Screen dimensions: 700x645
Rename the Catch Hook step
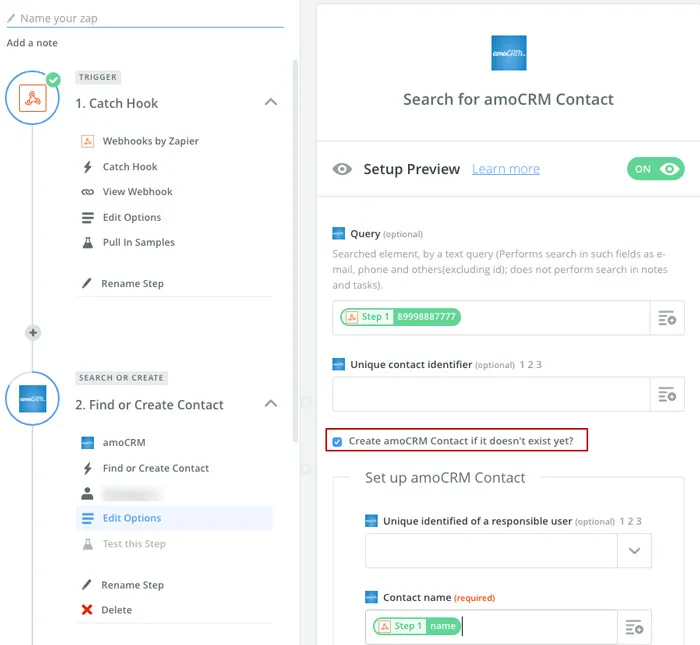coord(132,283)
